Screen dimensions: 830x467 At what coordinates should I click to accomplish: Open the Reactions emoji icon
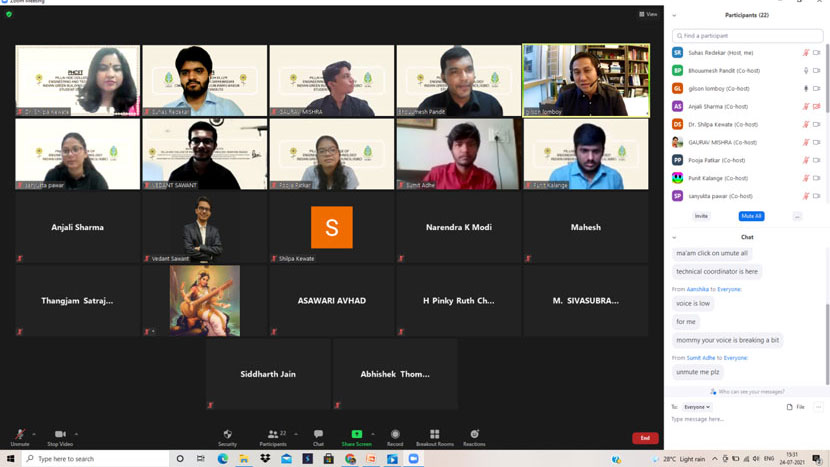[x=474, y=435]
